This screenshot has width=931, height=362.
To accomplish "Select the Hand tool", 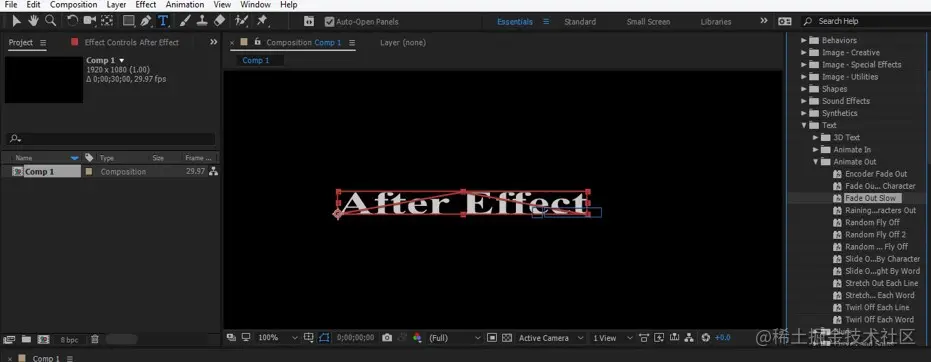I will point(33,21).
